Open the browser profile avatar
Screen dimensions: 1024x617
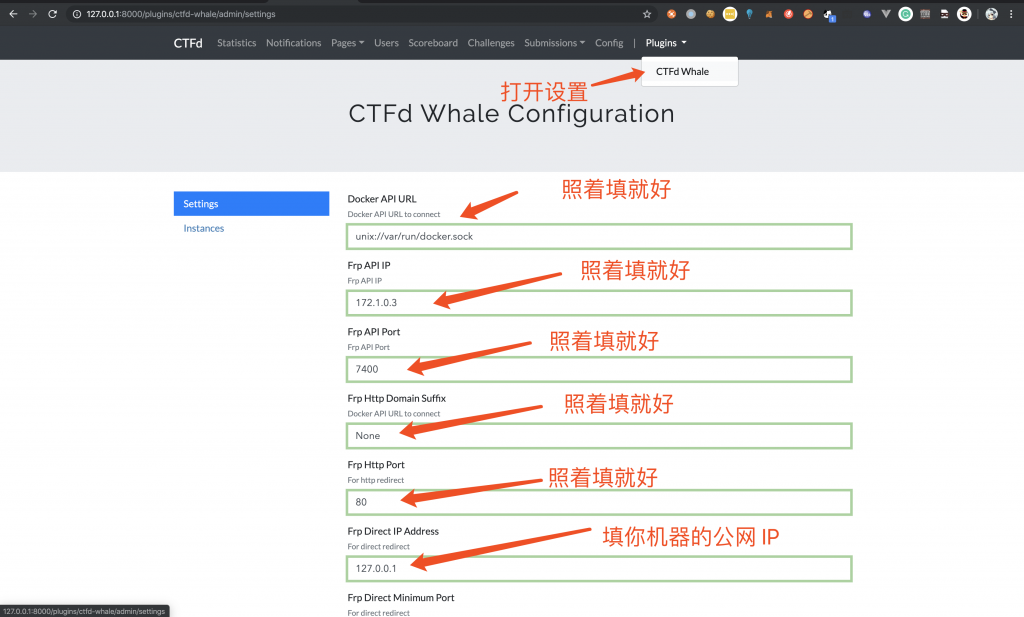tap(992, 14)
